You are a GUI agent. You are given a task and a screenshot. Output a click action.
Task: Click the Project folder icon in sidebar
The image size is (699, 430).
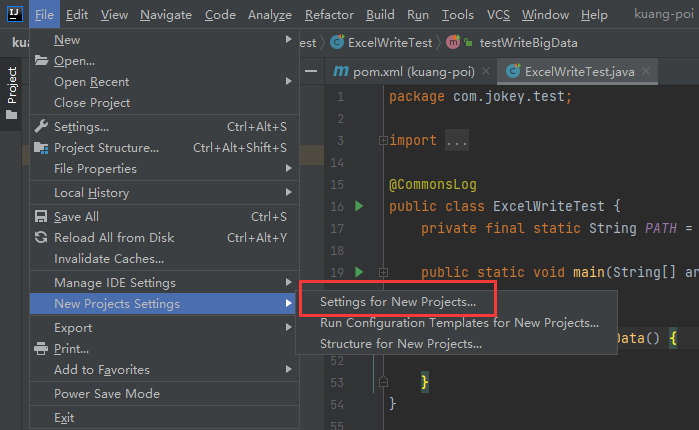[12, 115]
